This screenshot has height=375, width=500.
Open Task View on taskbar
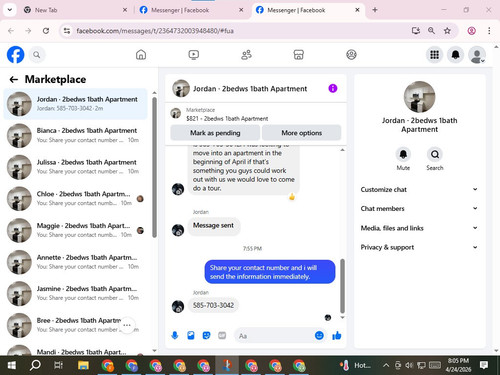[58, 365]
